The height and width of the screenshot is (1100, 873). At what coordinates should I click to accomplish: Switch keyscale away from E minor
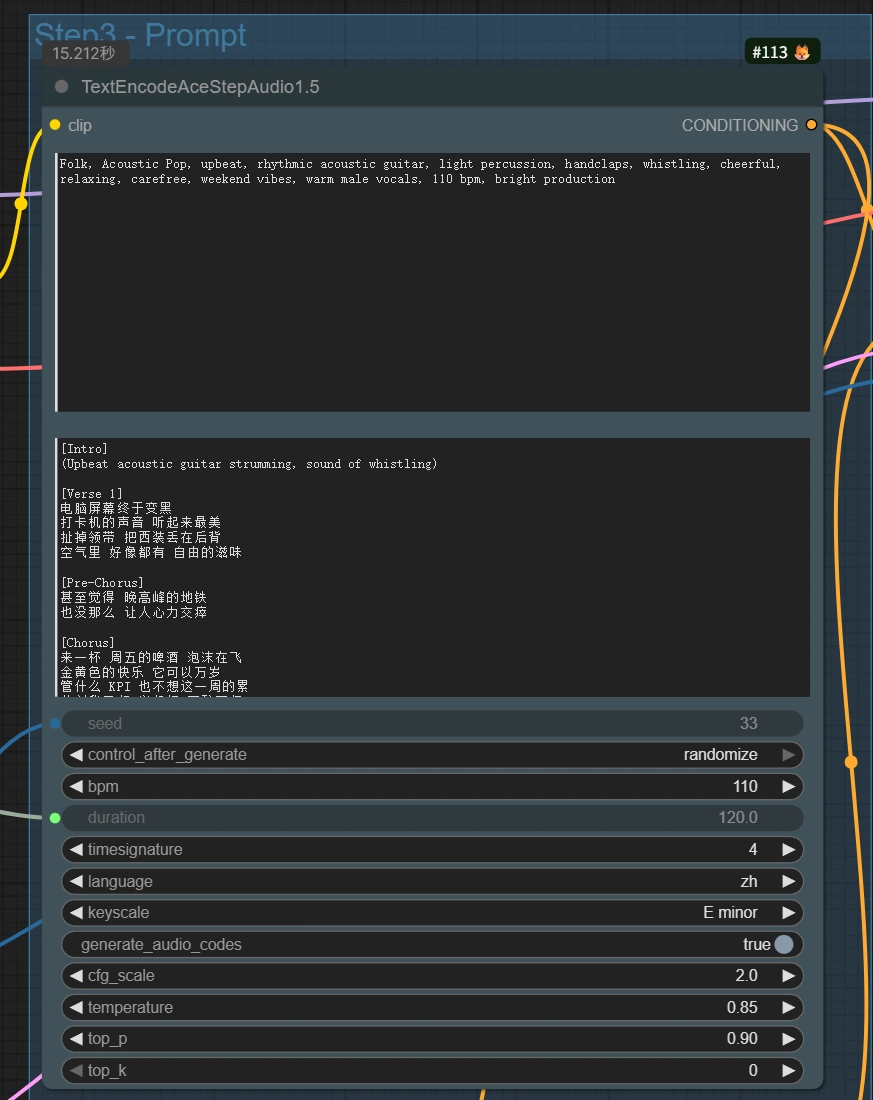pos(789,912)
